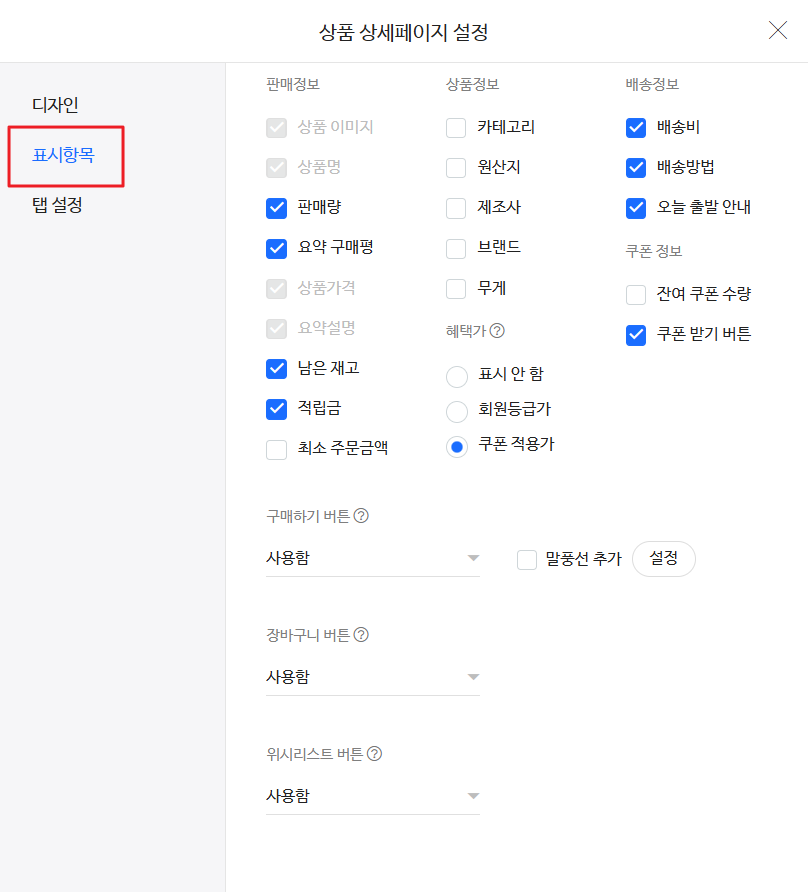Choose the 표시 안 함 radio option
The width and height of the screenshot is (808, 892).
pos(457,377)
